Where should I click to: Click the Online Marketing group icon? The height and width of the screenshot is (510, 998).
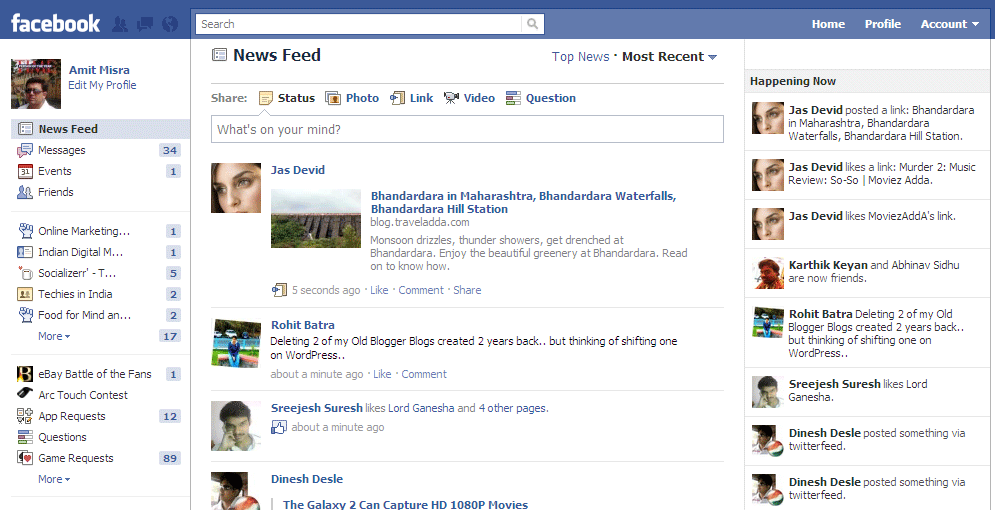tap(25, 230)
